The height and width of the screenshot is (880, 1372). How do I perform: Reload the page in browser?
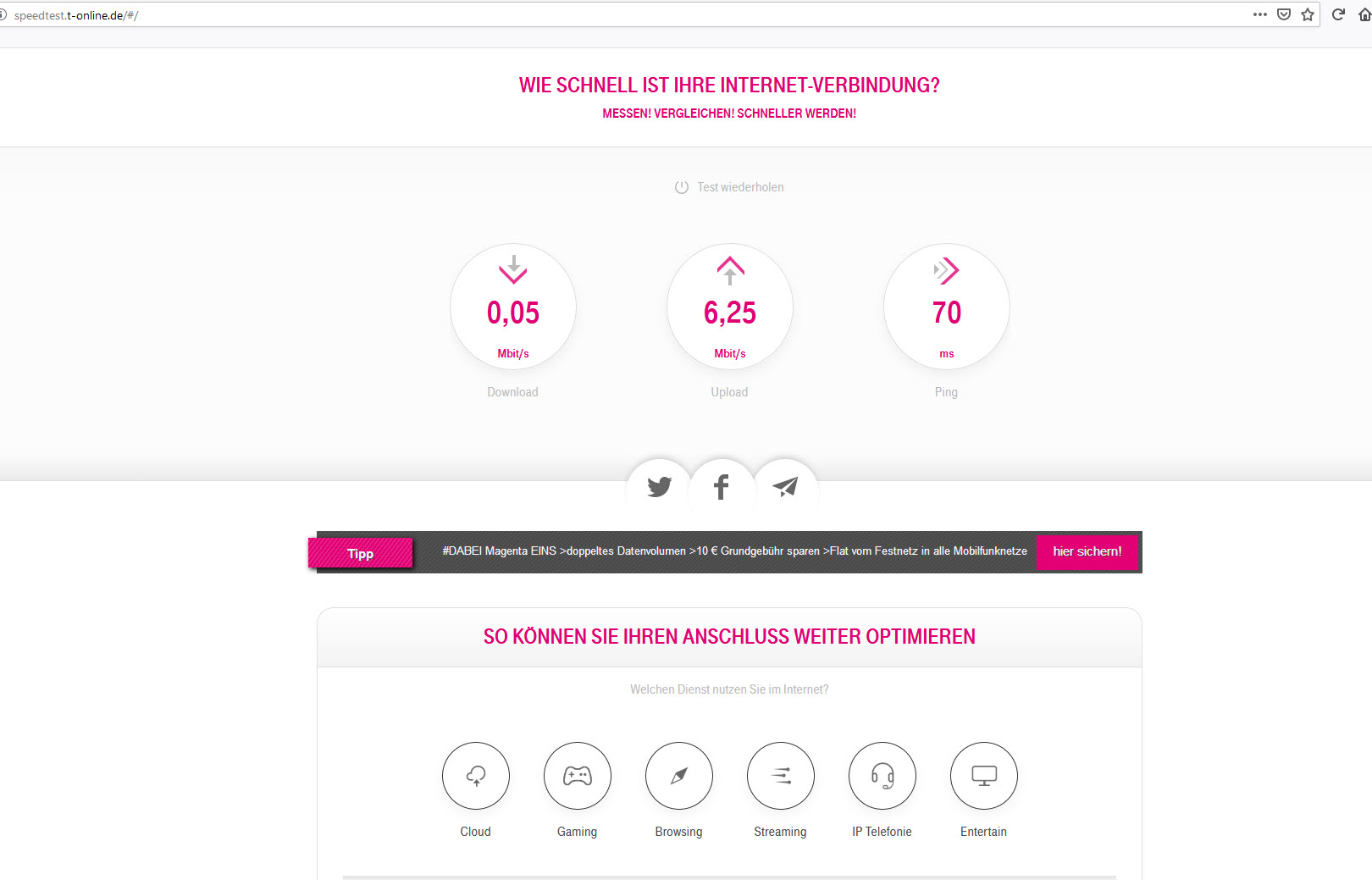pyautogui.click(x=1339, y=14)
